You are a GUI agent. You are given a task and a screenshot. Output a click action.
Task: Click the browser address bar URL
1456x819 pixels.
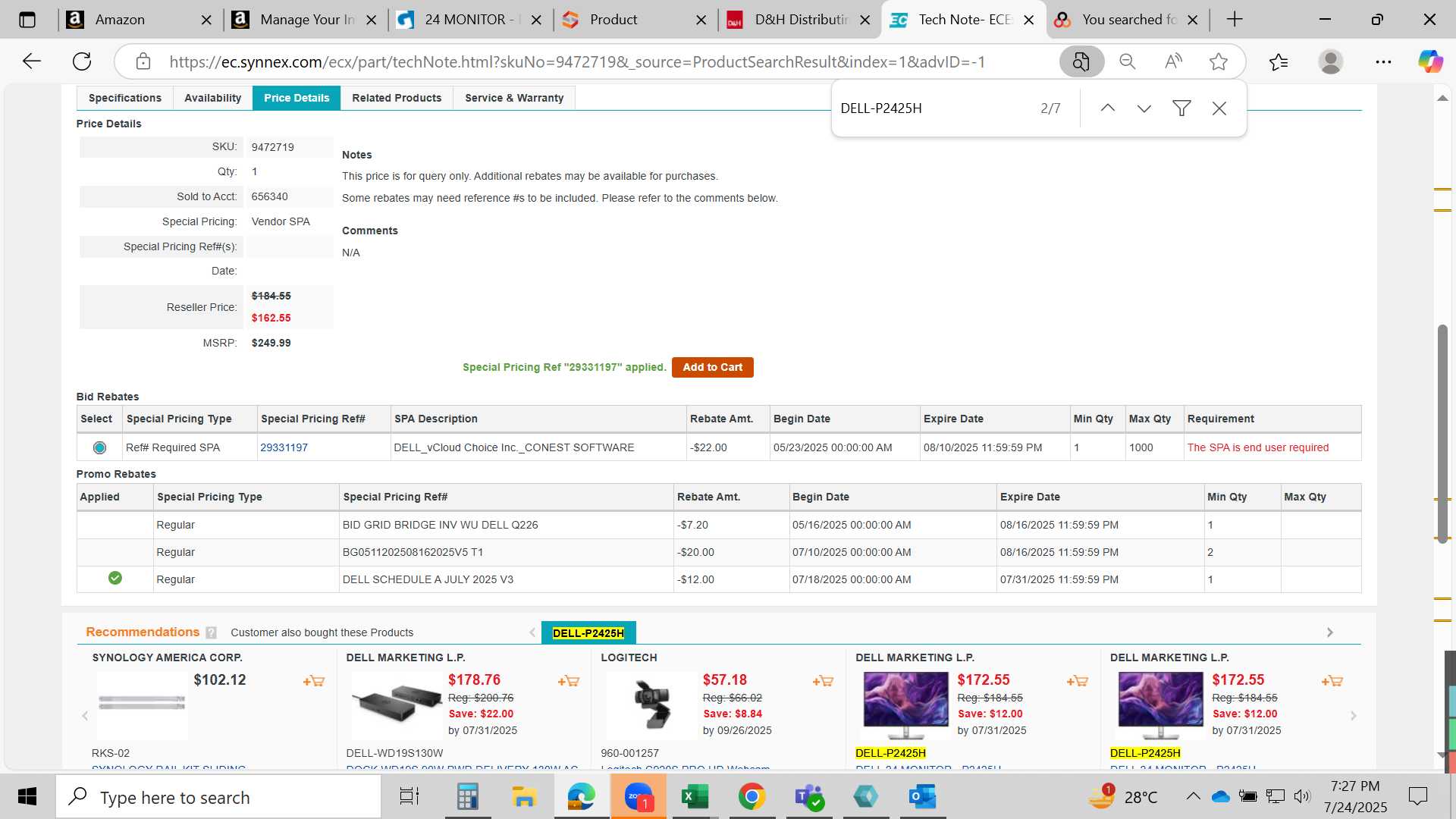576,62
